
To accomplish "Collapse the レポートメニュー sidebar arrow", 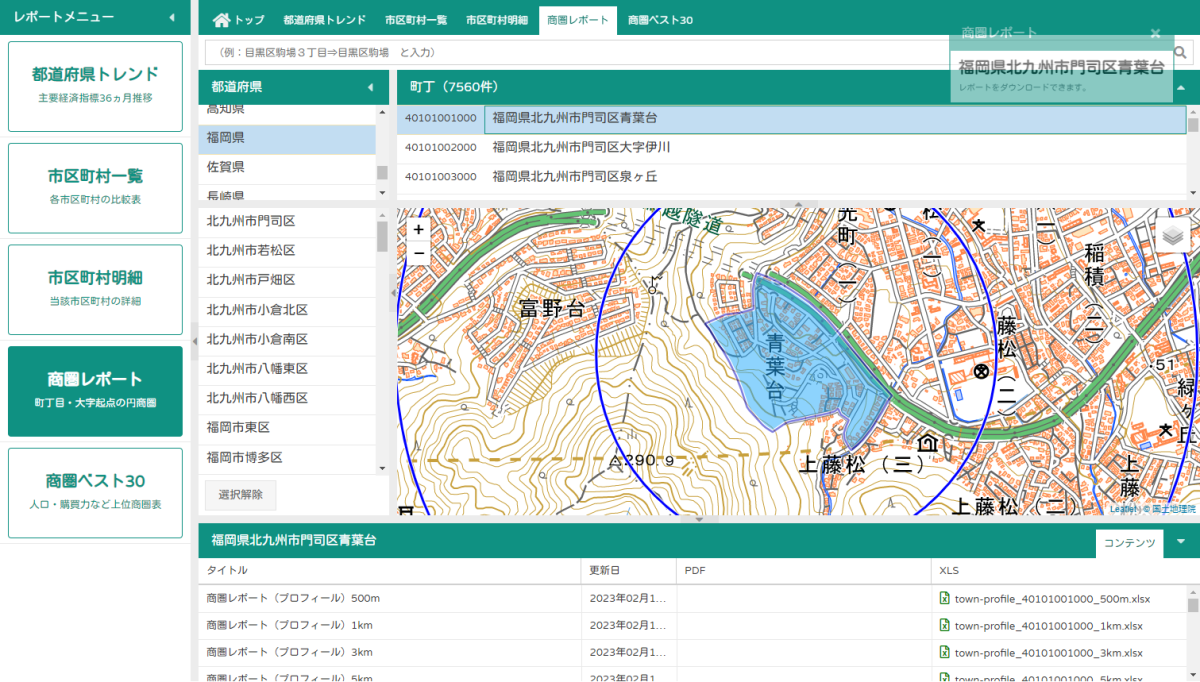I will click(x=171, y=17).
